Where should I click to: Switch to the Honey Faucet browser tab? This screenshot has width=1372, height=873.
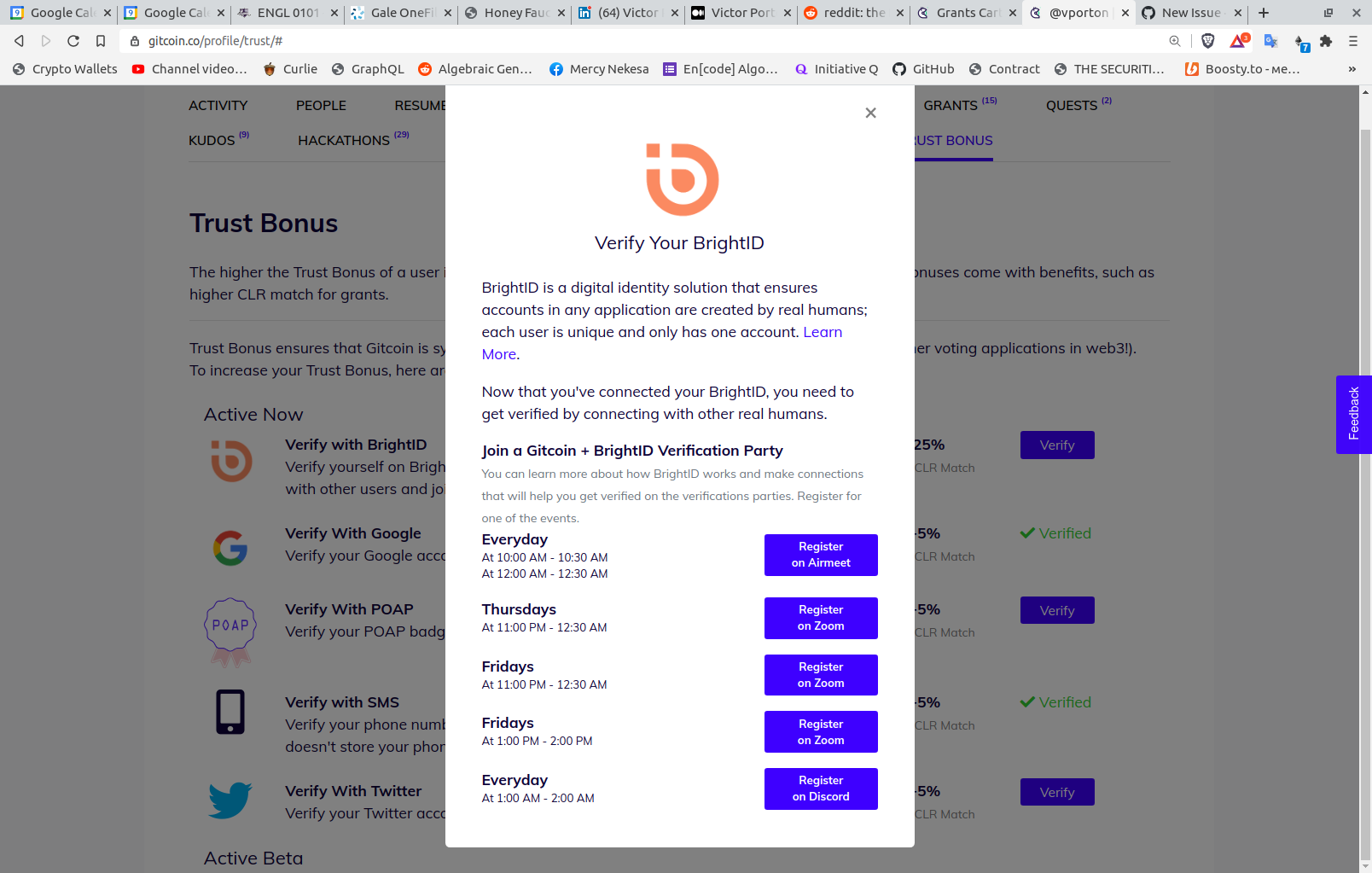pyautogui.click(x=513, y=13)
